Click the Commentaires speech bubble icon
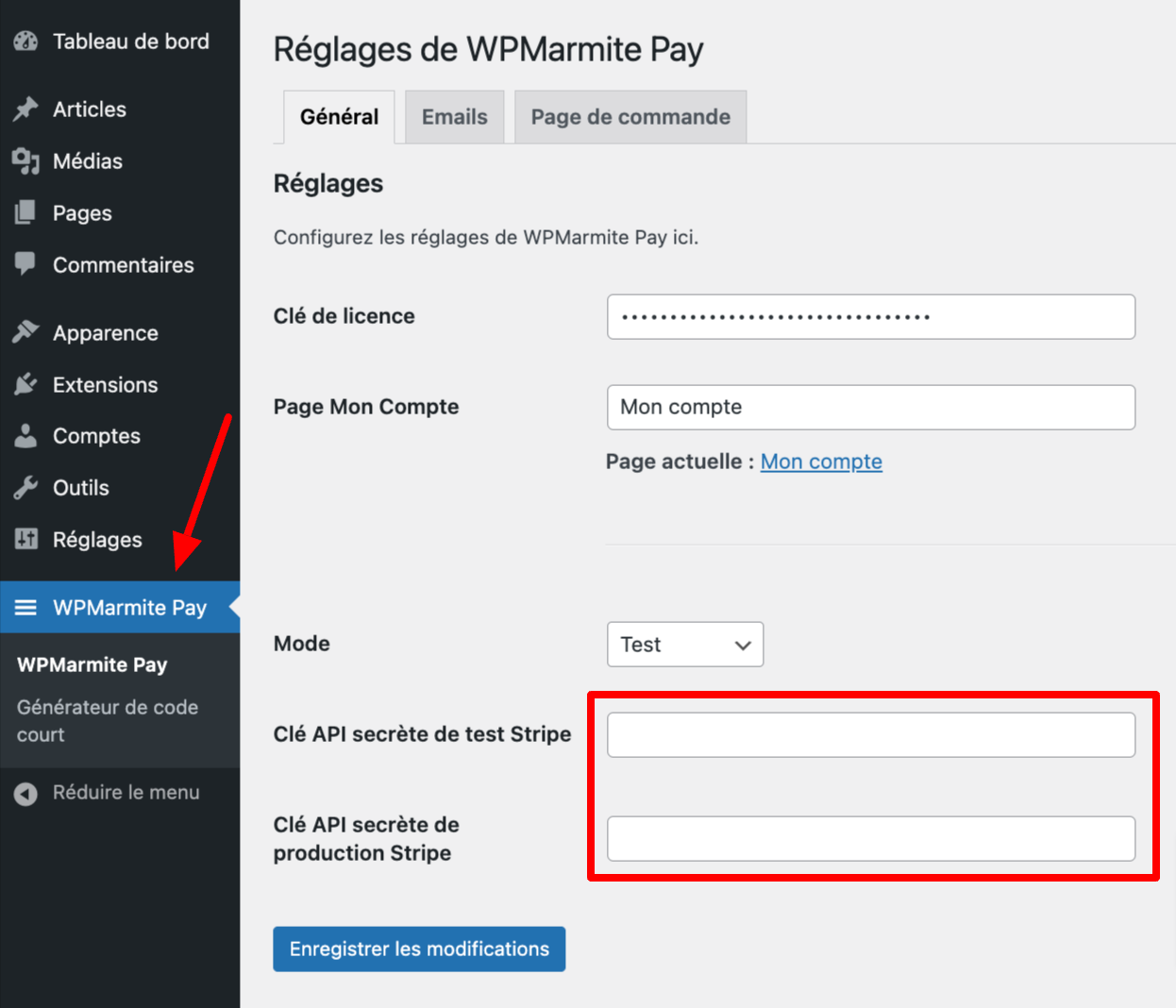The height and width of the screenshot is (1008, 1176). [x=25, y=264]
